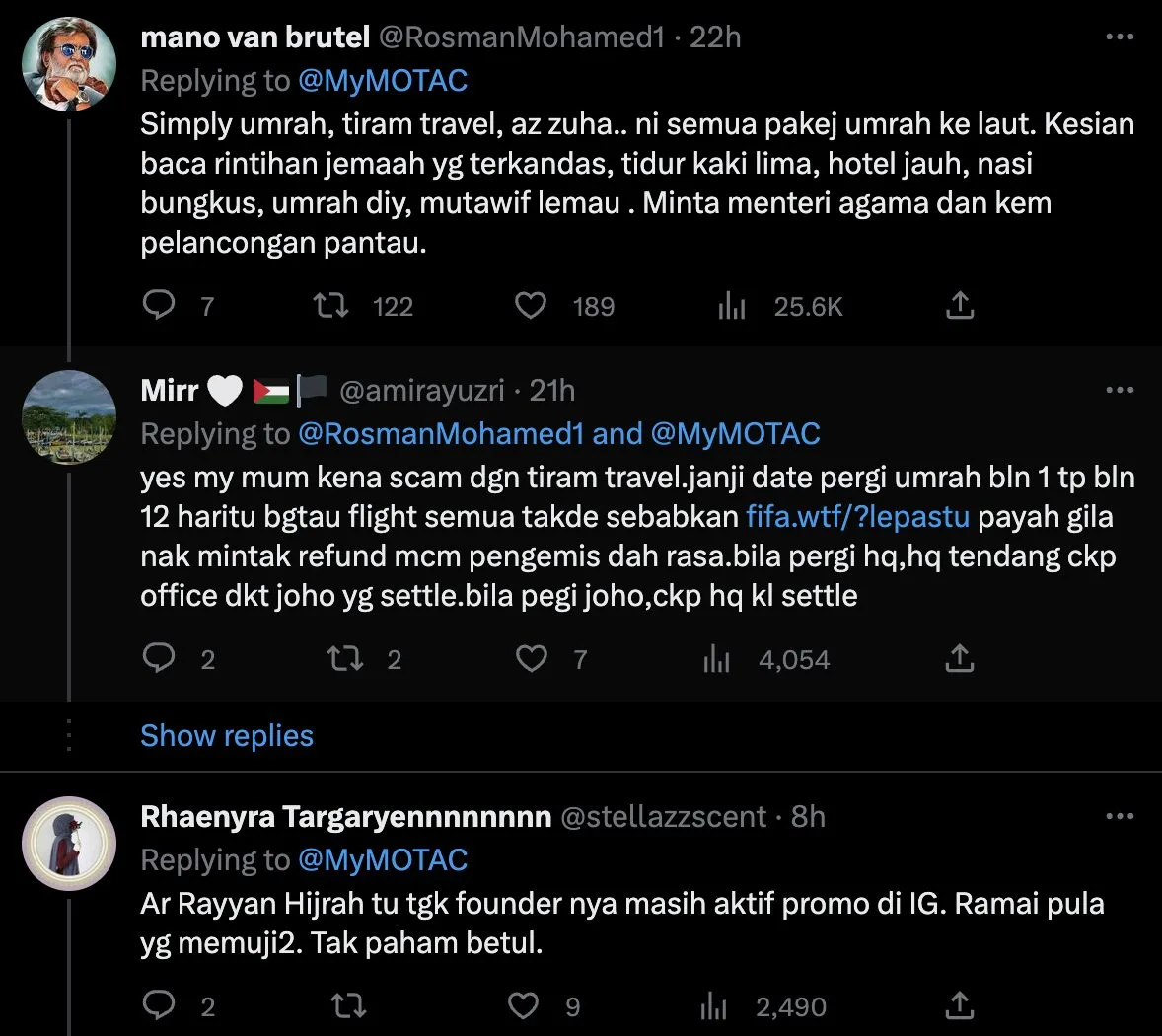Open more options for mano van brutel's tweet
1162x1036 pixels.
[1120, 37]
